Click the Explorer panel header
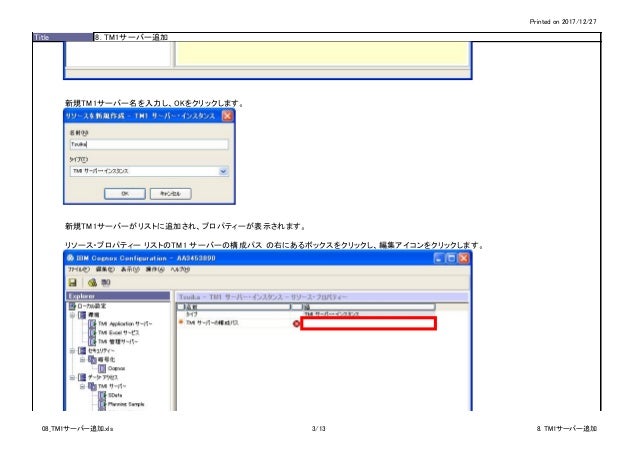Viewport: 638px width, 451px height. (118, 296)
